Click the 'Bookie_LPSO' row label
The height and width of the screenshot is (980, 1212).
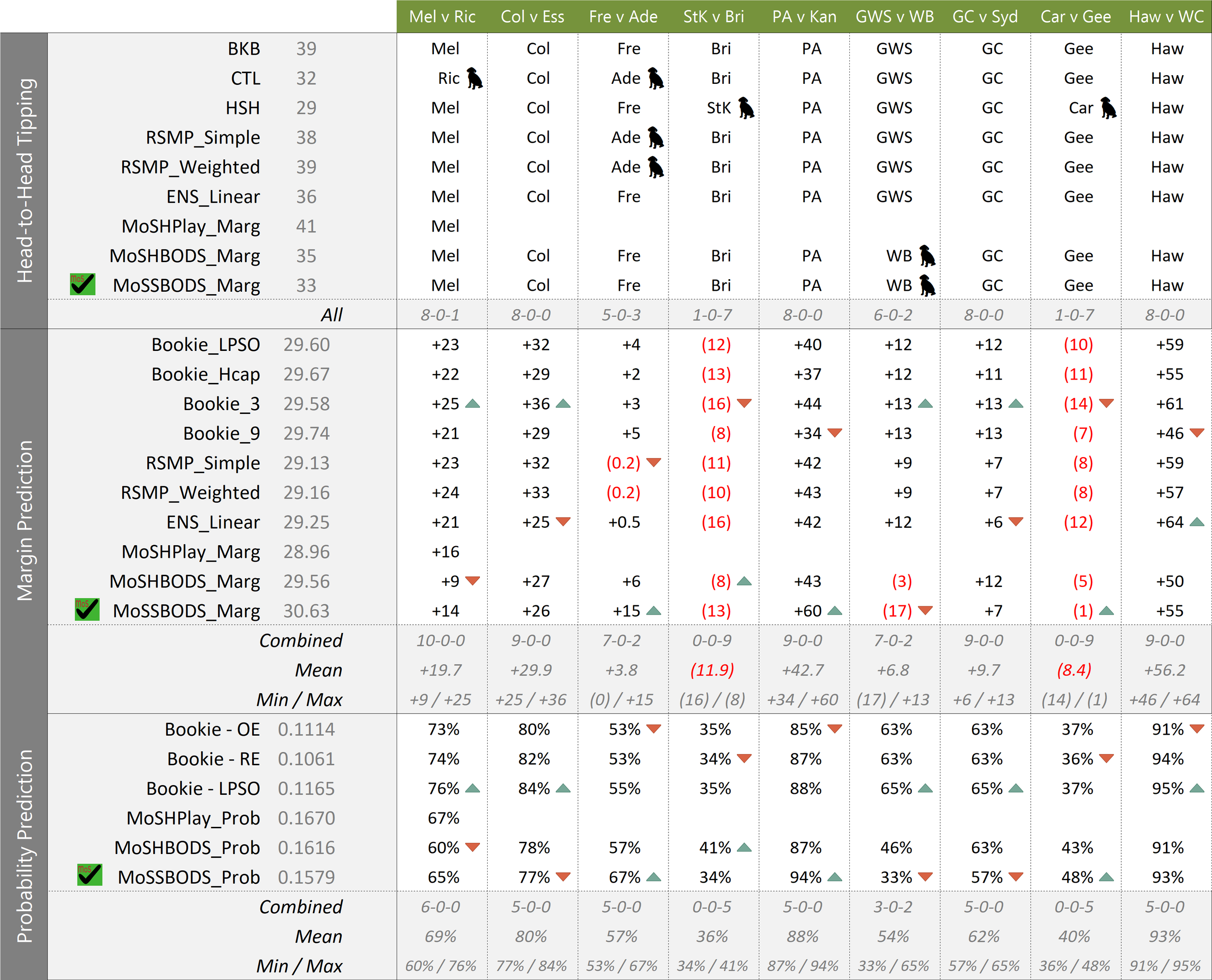(x=206, y=345)
